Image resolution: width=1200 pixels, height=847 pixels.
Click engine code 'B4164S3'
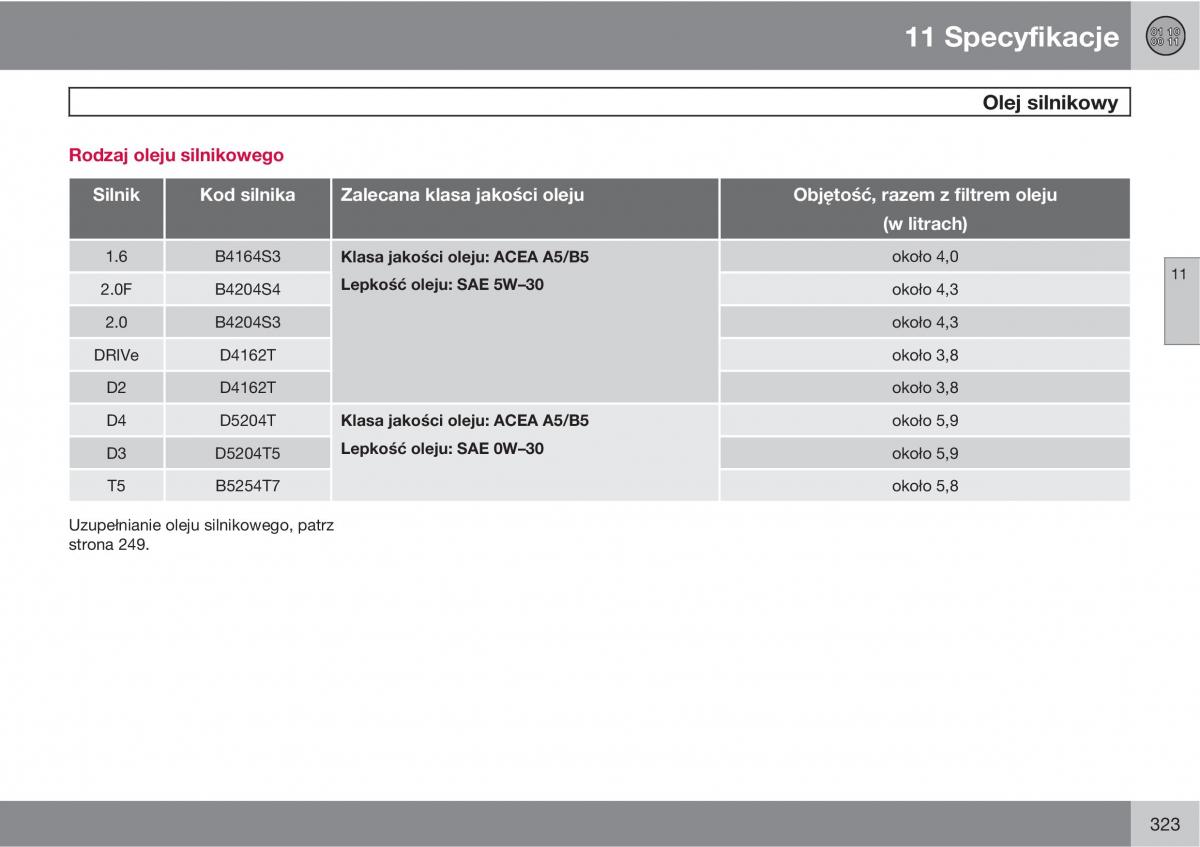pyautogui.click(x=247, y=256)
